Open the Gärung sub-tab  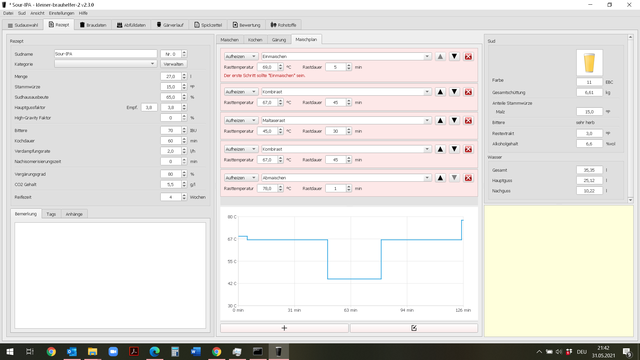[279, 40]
